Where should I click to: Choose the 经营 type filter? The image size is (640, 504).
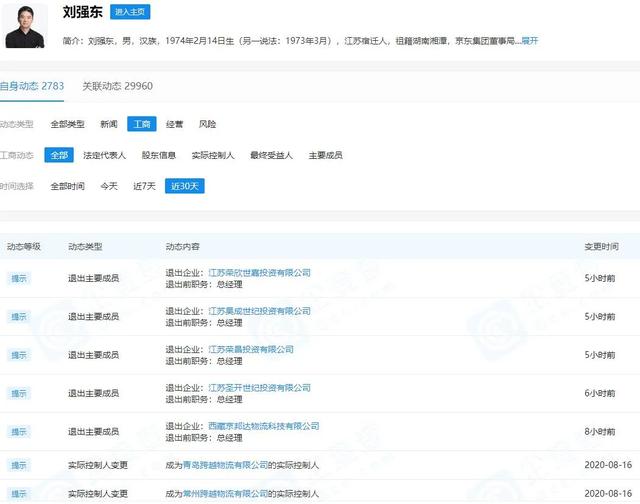[x=174, y=124]
